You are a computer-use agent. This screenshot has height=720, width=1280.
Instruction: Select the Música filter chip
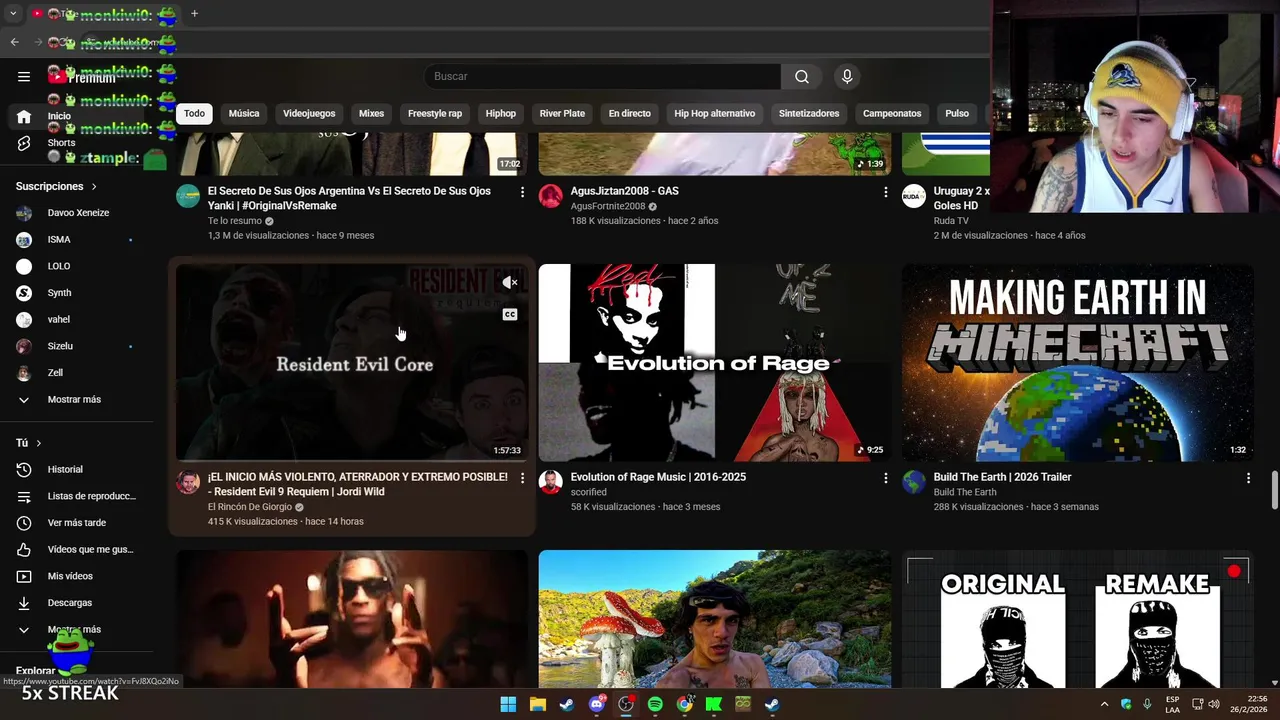click(244, 113)
